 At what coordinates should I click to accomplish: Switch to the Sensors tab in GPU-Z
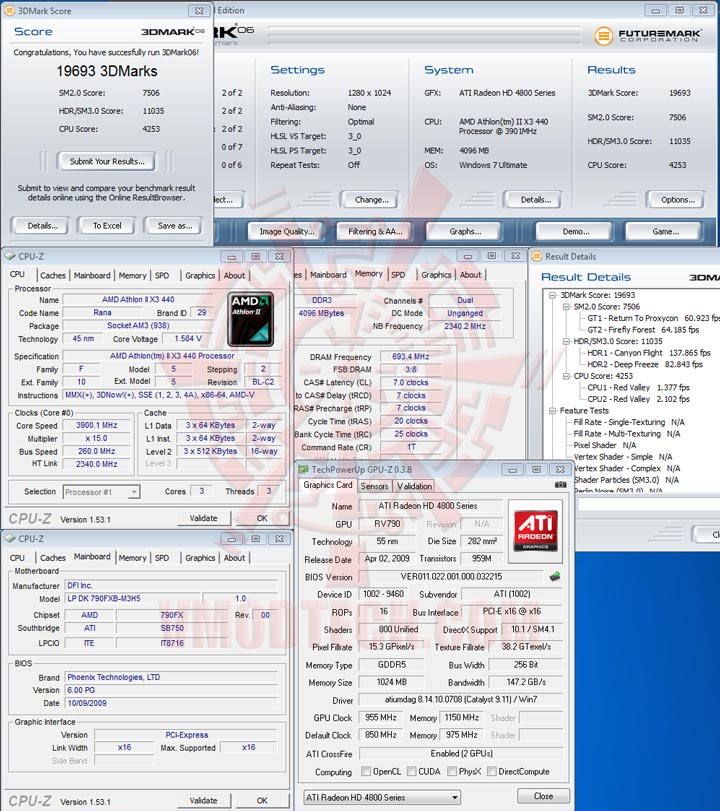374,486
